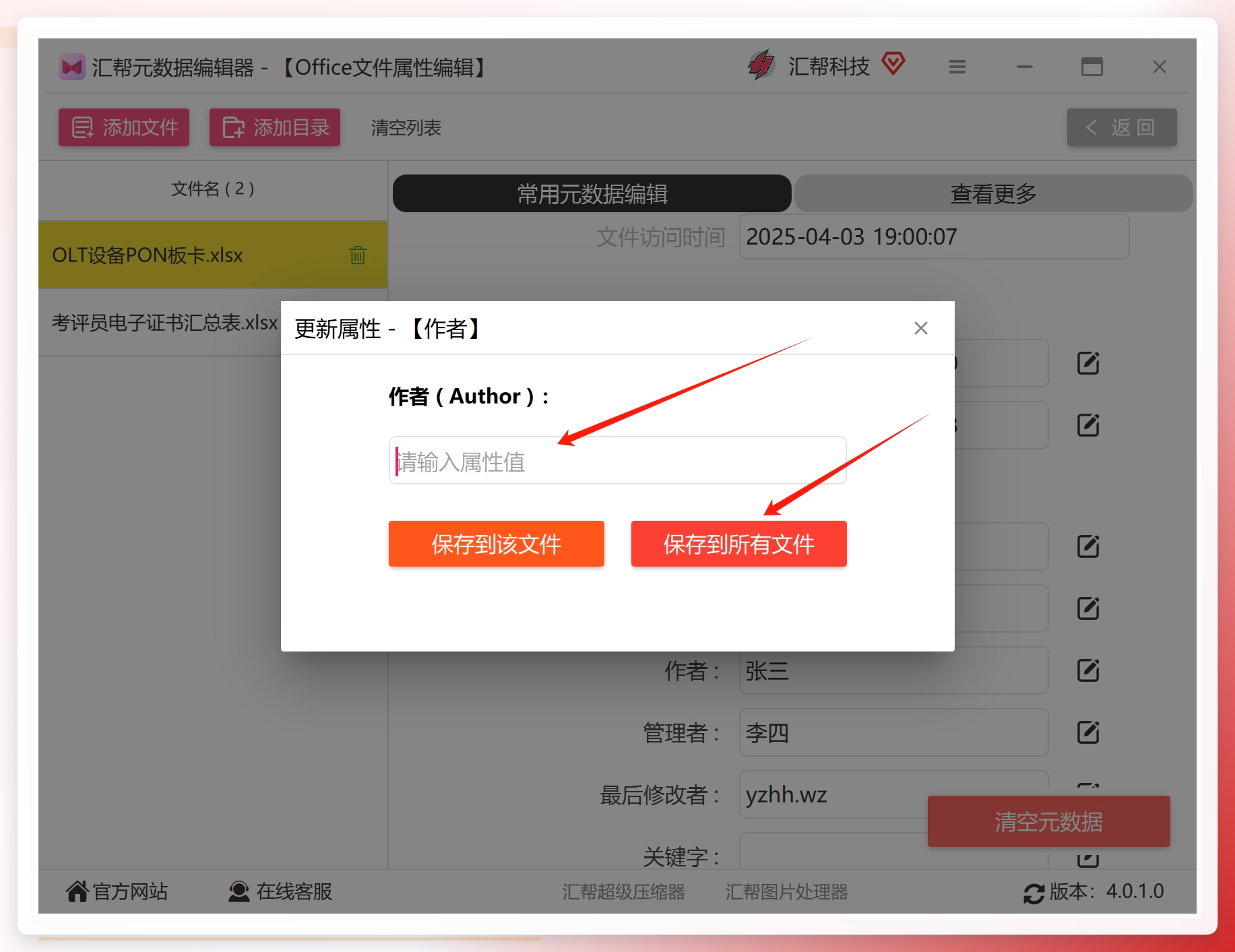Click the red VIP diamond icon

(x=893, y=64)
